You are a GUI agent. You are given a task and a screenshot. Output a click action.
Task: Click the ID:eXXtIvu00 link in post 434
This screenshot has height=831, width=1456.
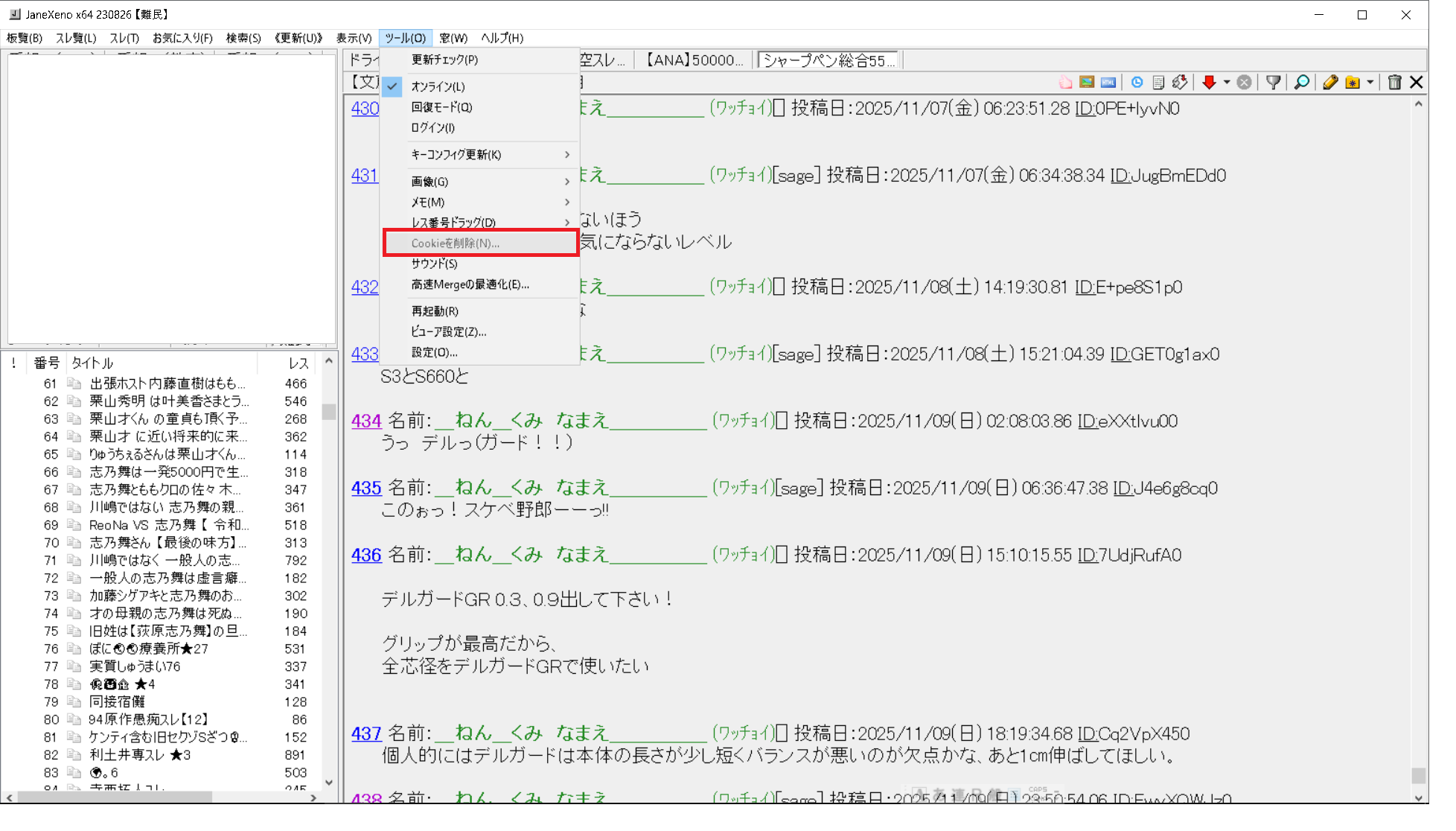tap(1127, 421)
